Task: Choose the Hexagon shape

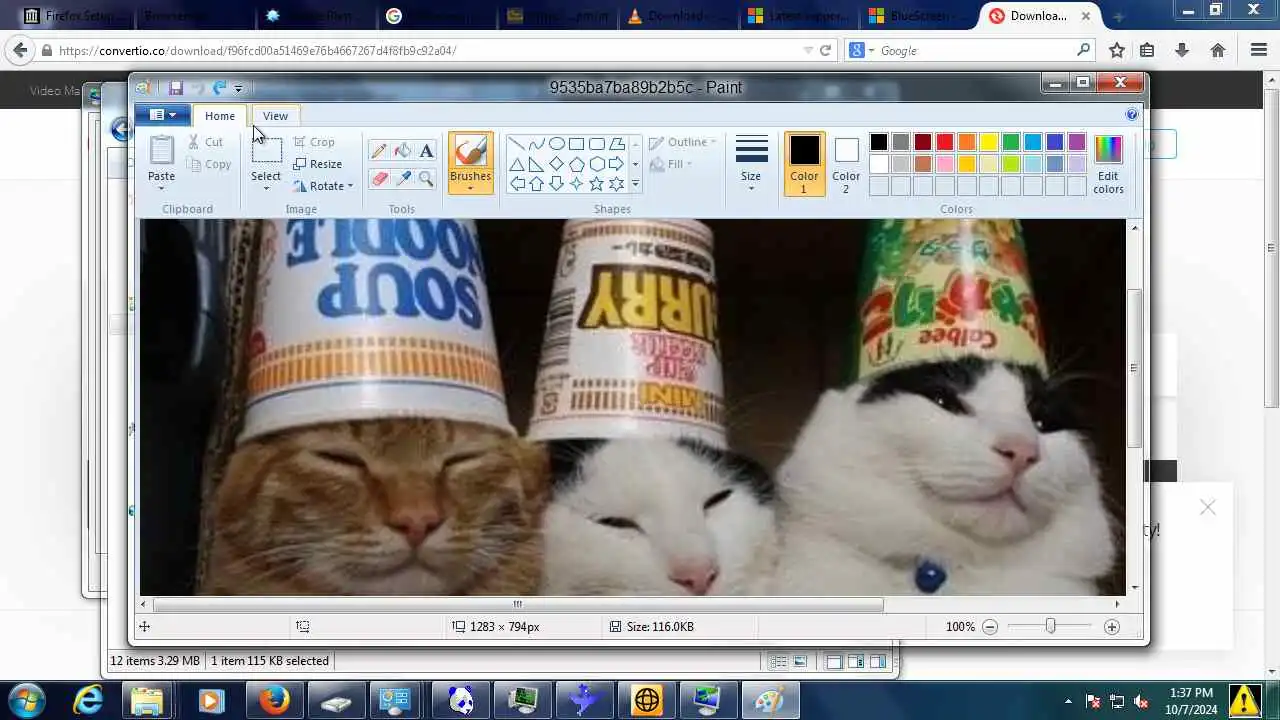Action: click(597, 164)
